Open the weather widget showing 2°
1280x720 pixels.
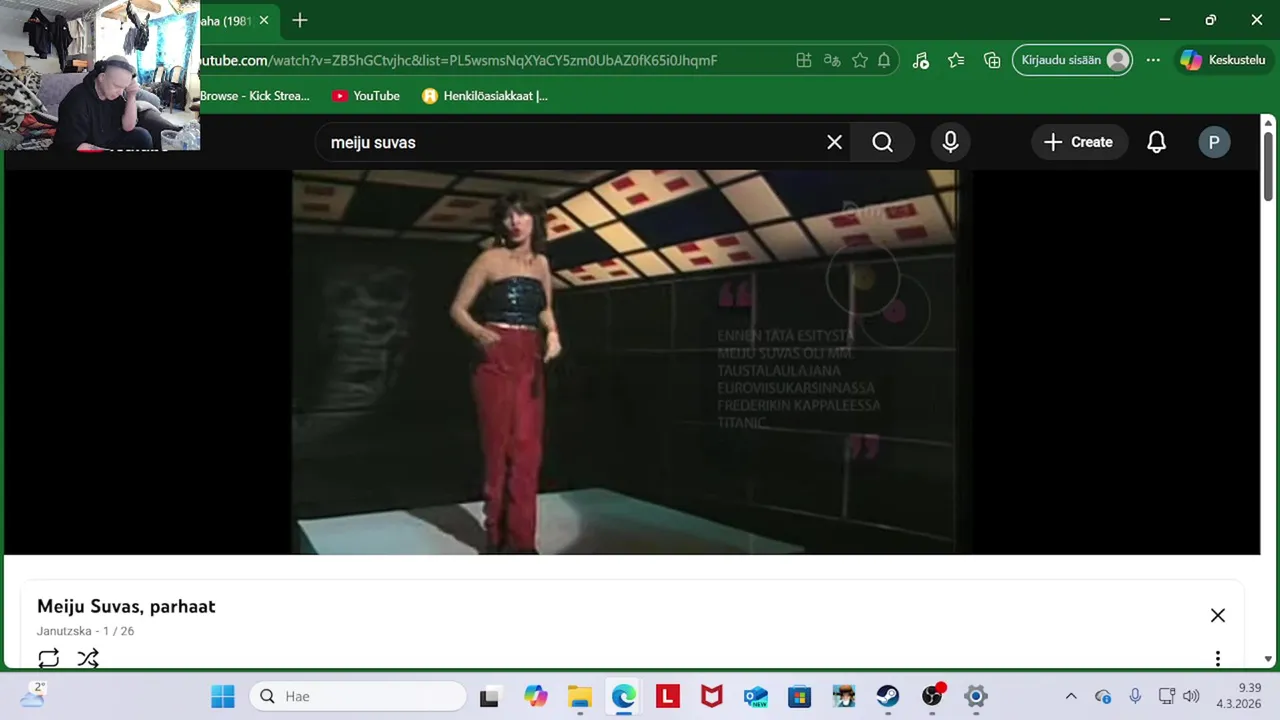tap(33, 696)
